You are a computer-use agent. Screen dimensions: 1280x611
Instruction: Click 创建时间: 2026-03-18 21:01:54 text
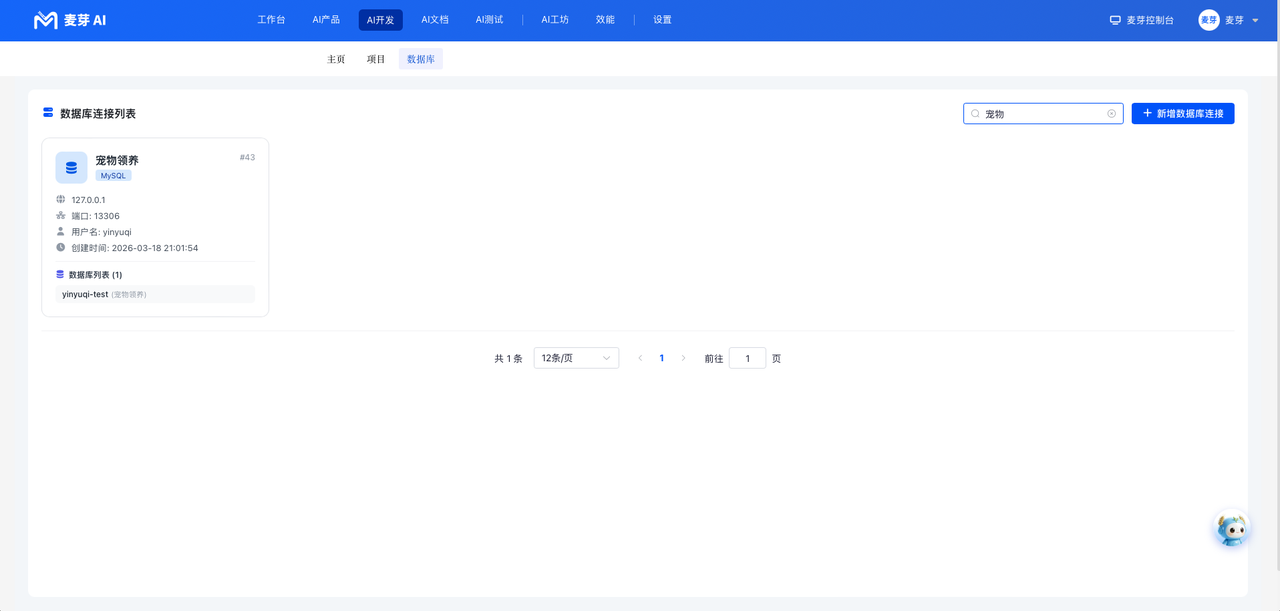point(134,248)
